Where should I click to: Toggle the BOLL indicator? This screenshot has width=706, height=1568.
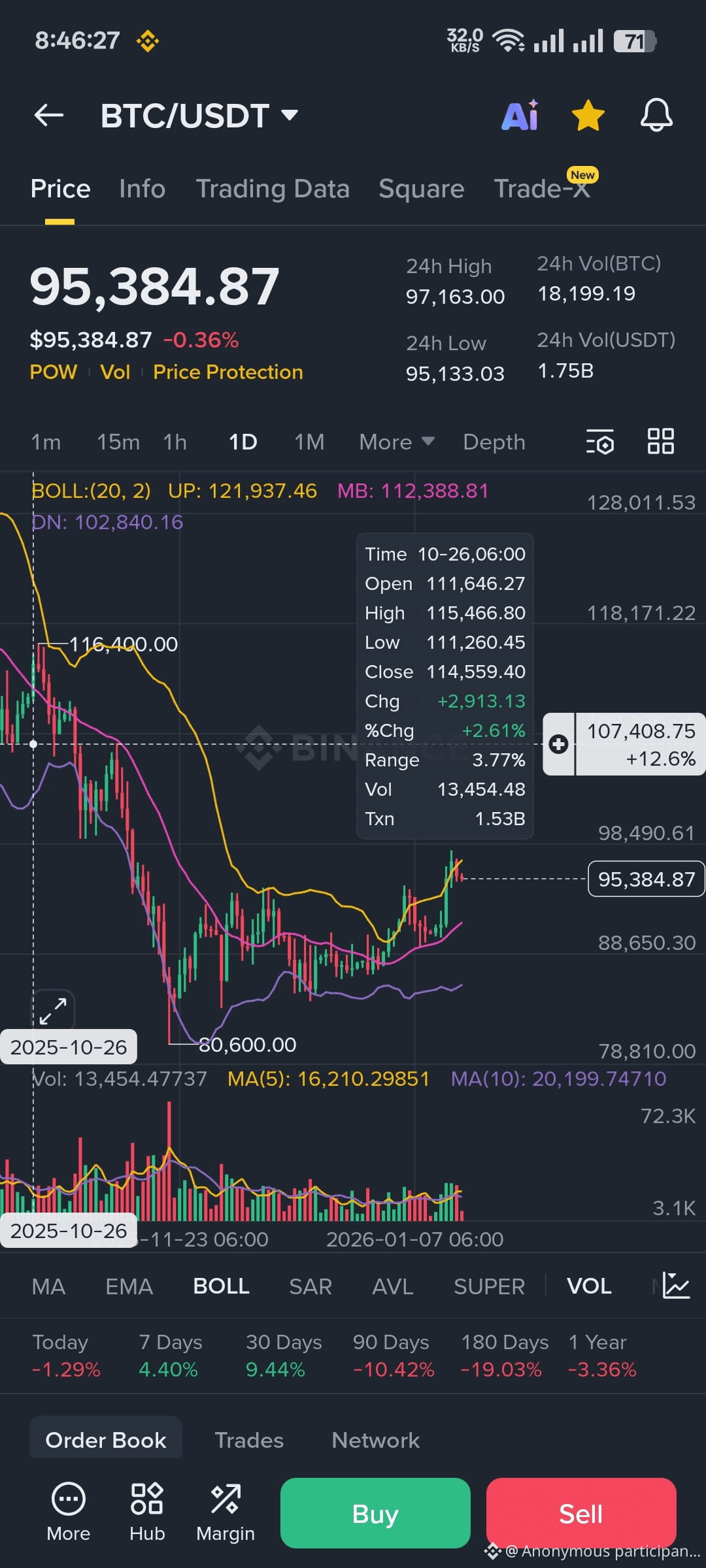(221, 1286)
